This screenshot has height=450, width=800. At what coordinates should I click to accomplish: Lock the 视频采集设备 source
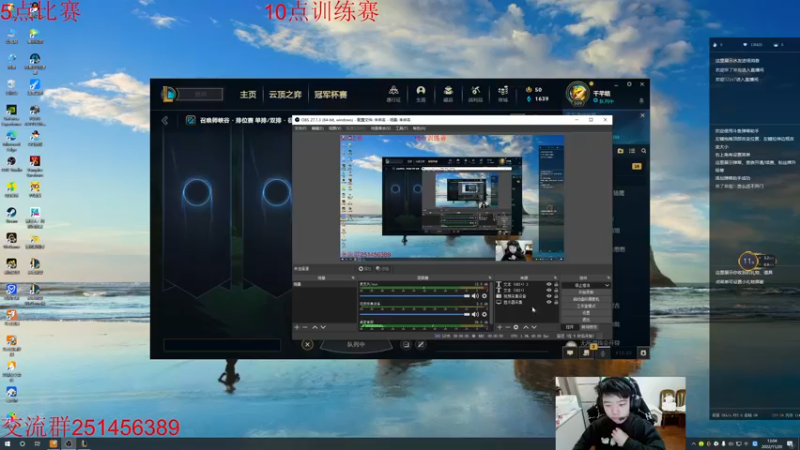556,296
